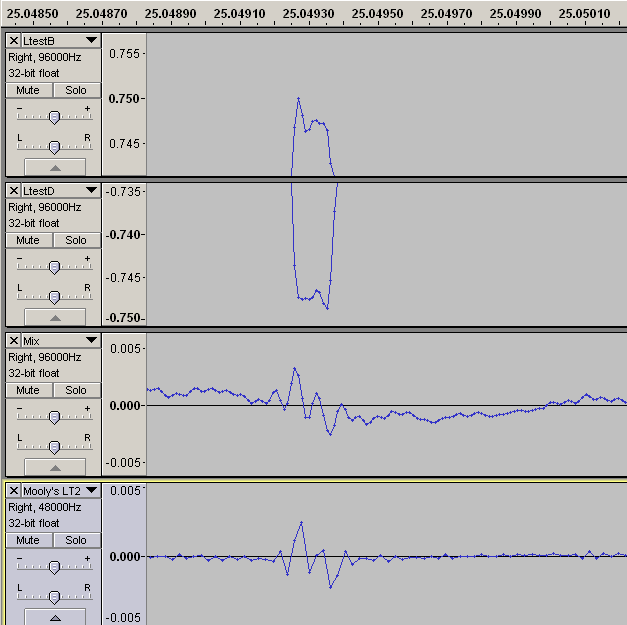This screenshot has height=625, width=627.
Task: Collapse the LtestB track
Action: 55,167
